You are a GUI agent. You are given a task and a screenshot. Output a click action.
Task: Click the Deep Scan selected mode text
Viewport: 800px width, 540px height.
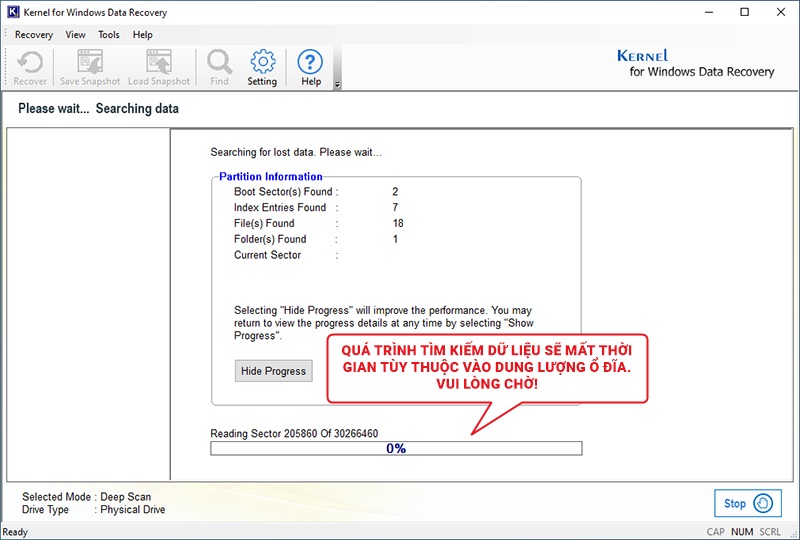point(126,497)
